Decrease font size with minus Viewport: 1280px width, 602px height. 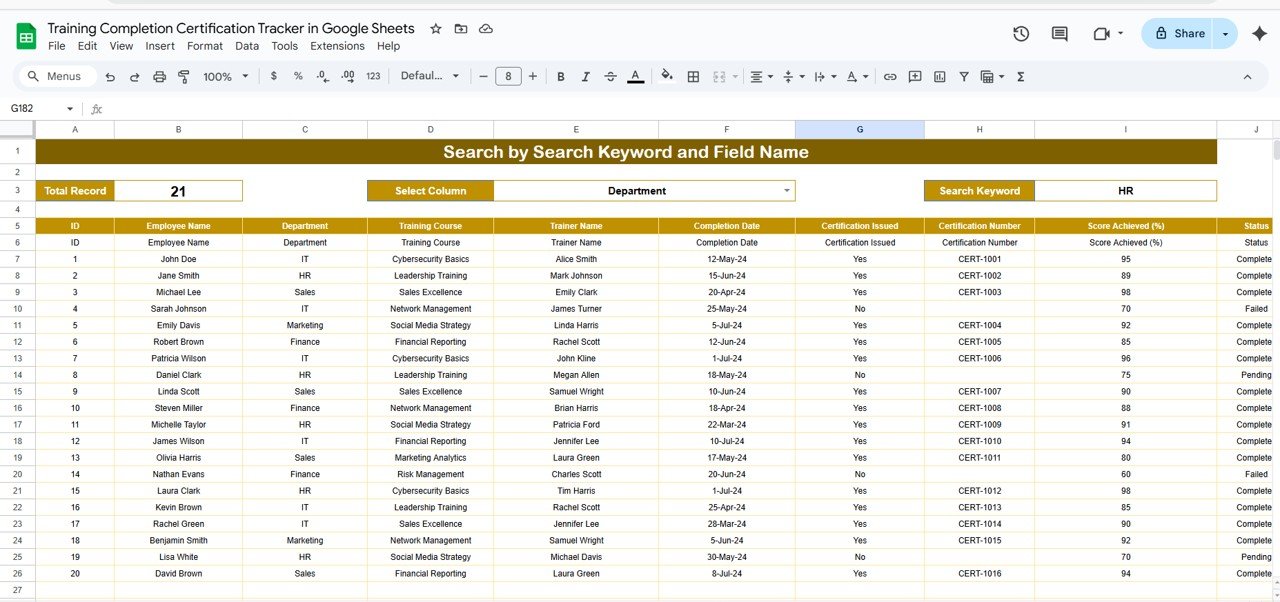pyautogui.click(x=483, y=76)
